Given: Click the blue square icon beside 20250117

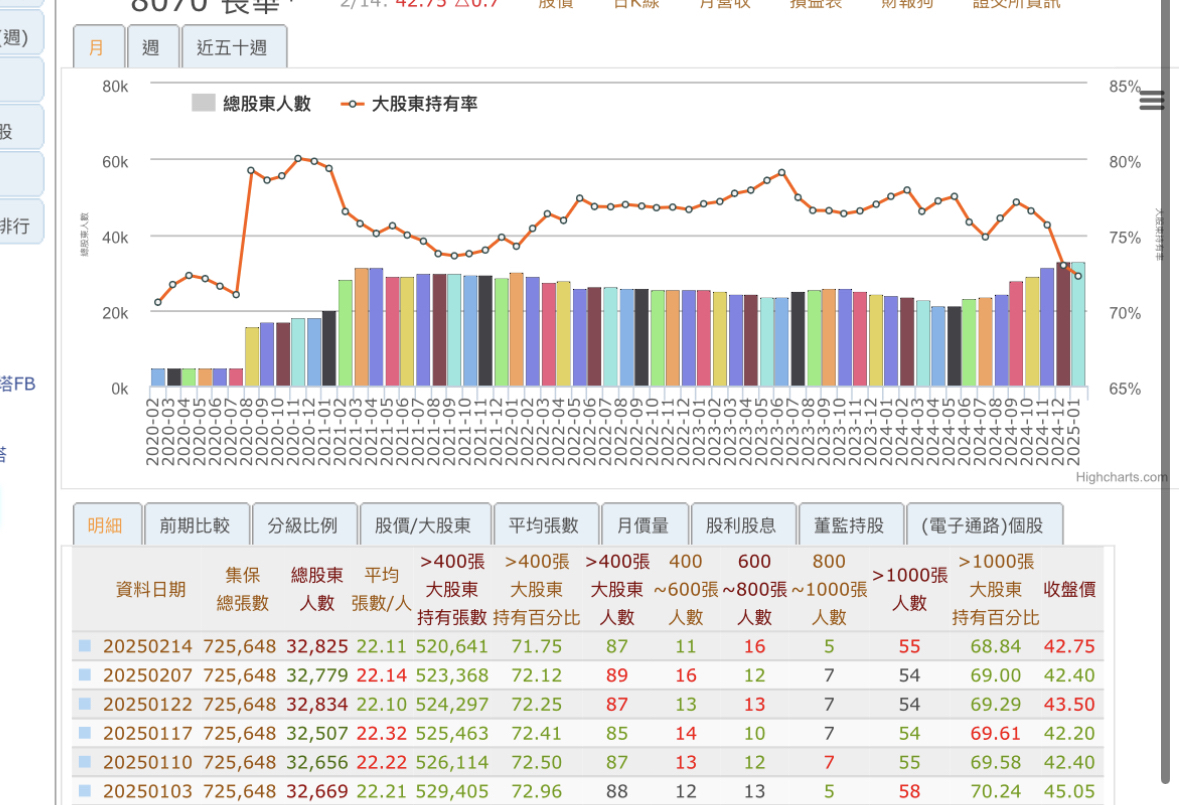Looking at the screenshot, I should click(85, 733).
